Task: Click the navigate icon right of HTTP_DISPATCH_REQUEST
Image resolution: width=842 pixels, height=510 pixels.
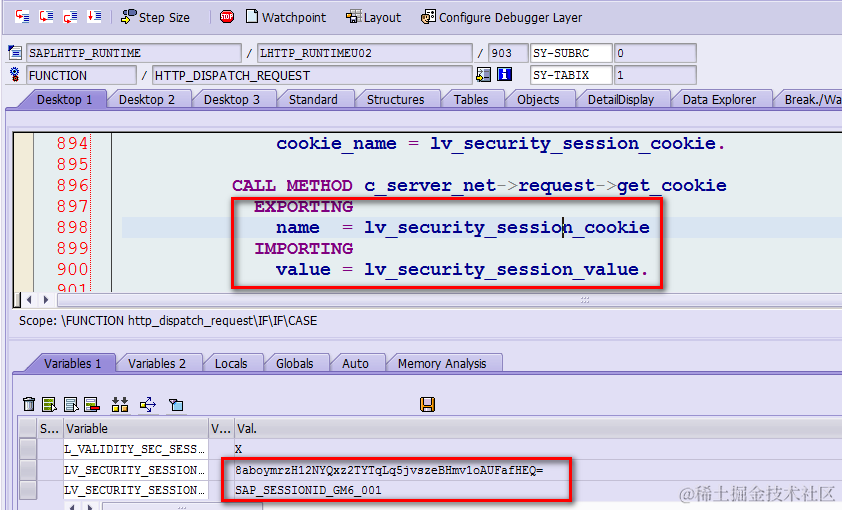Action: (x=483, y=75)
